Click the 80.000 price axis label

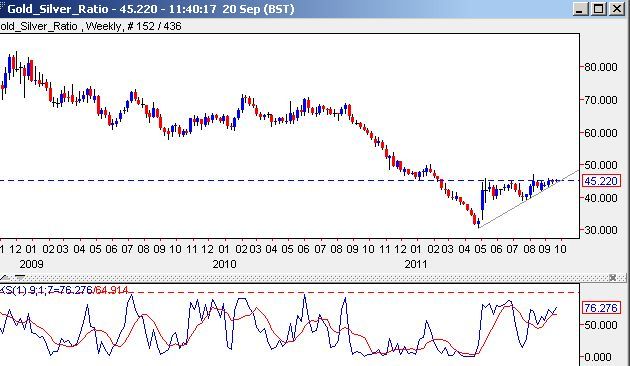[601, 67]
